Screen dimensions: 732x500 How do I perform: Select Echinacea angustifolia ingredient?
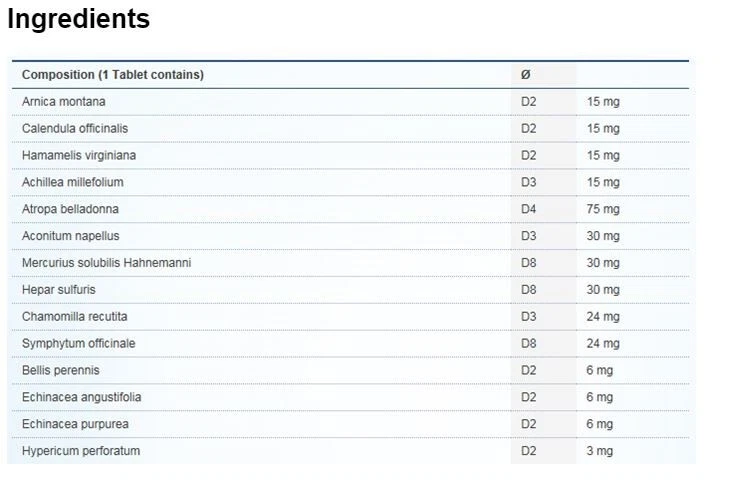tap(81, 398)
